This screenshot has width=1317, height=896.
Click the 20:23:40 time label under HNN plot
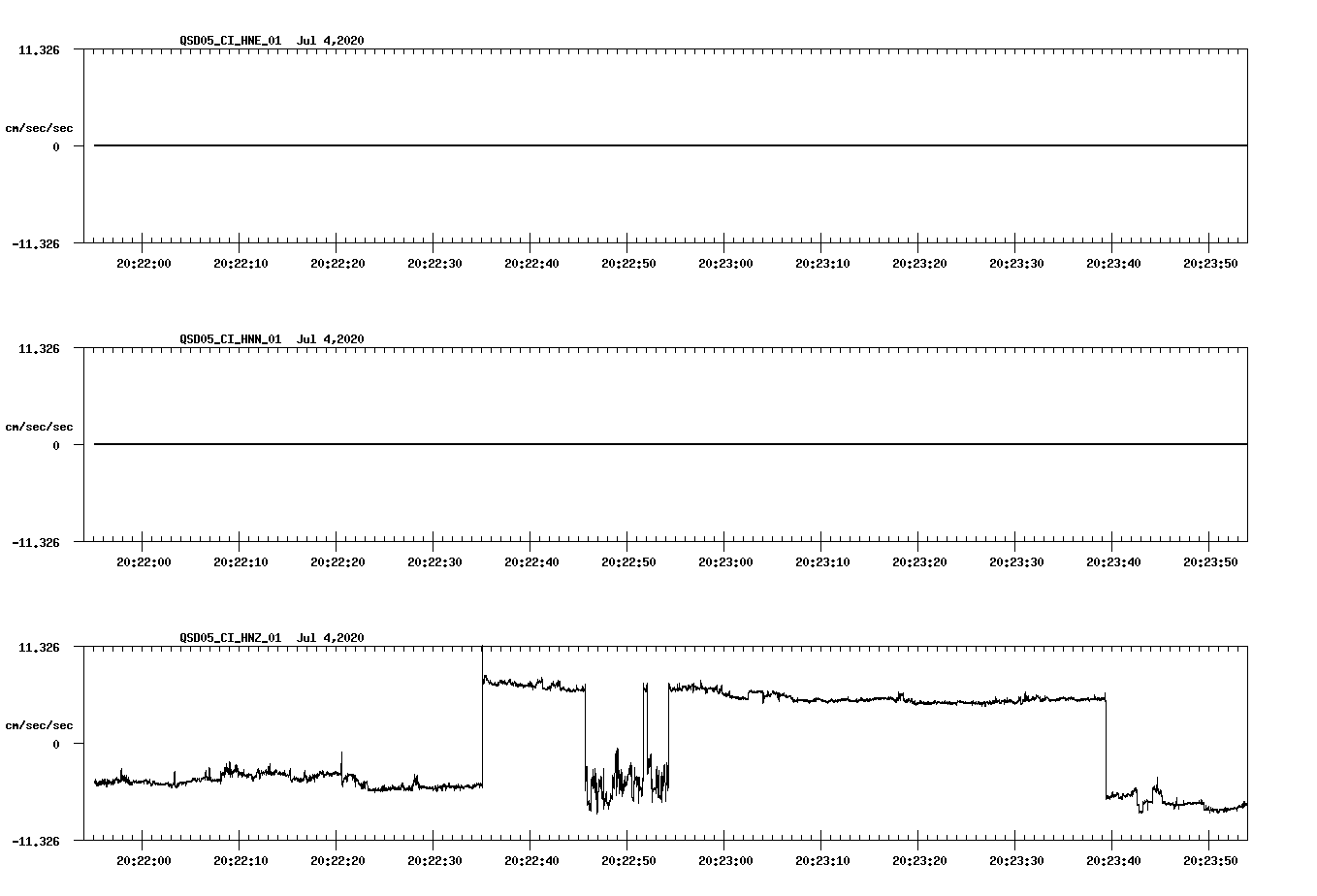click(x=1113, y=561)
